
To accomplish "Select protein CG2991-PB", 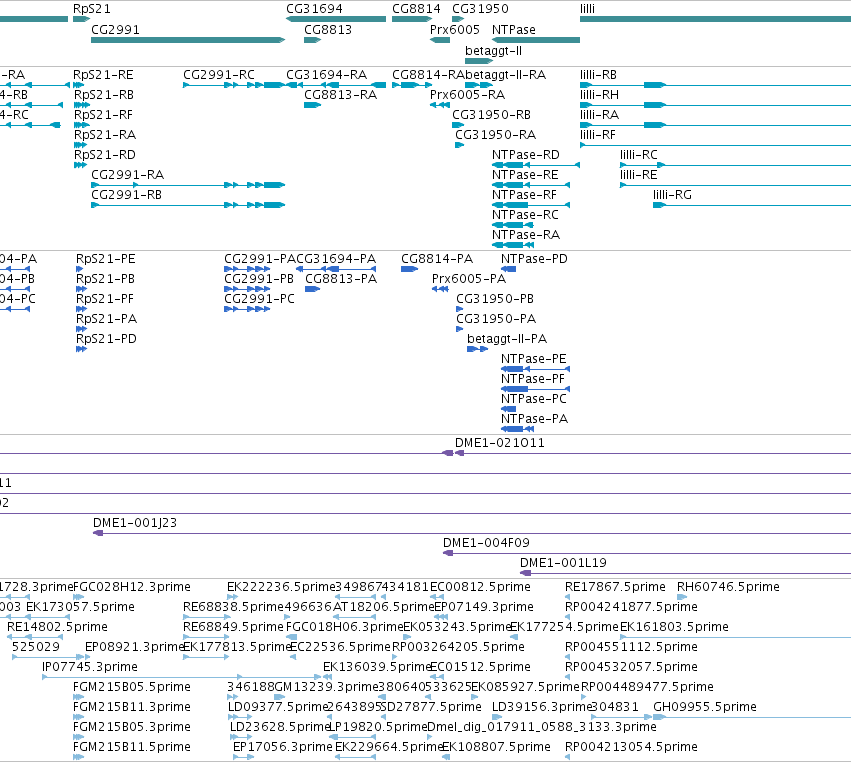I will coord(259,279).
